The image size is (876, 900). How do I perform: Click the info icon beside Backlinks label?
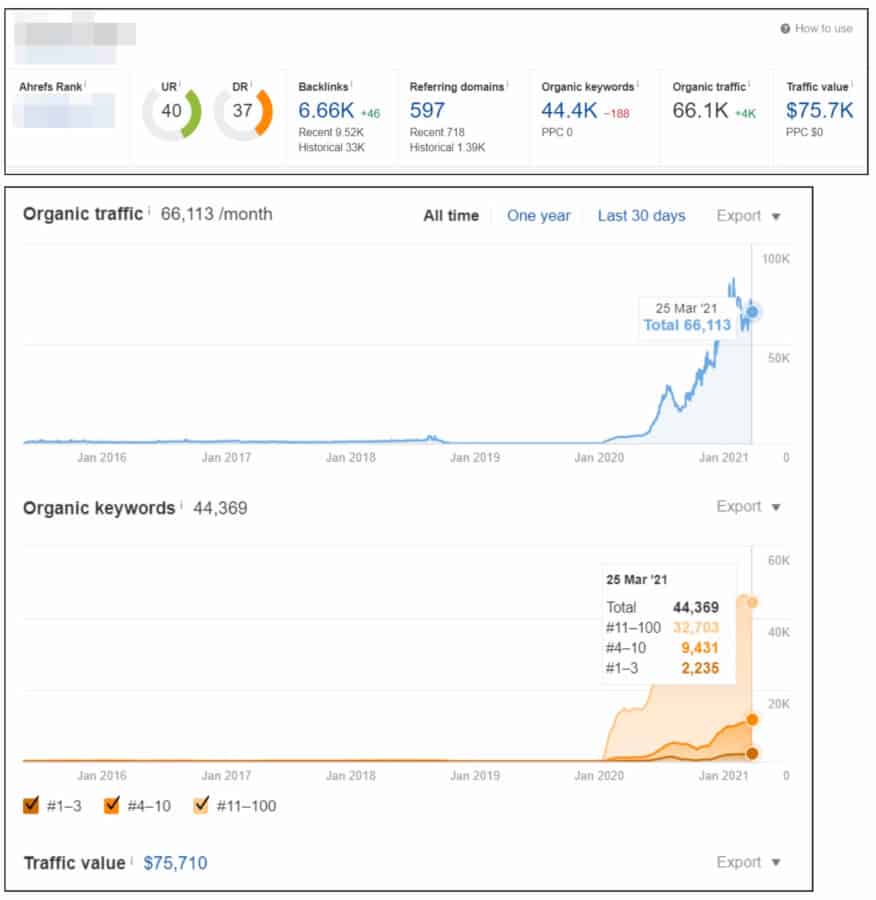click(352, 85)
